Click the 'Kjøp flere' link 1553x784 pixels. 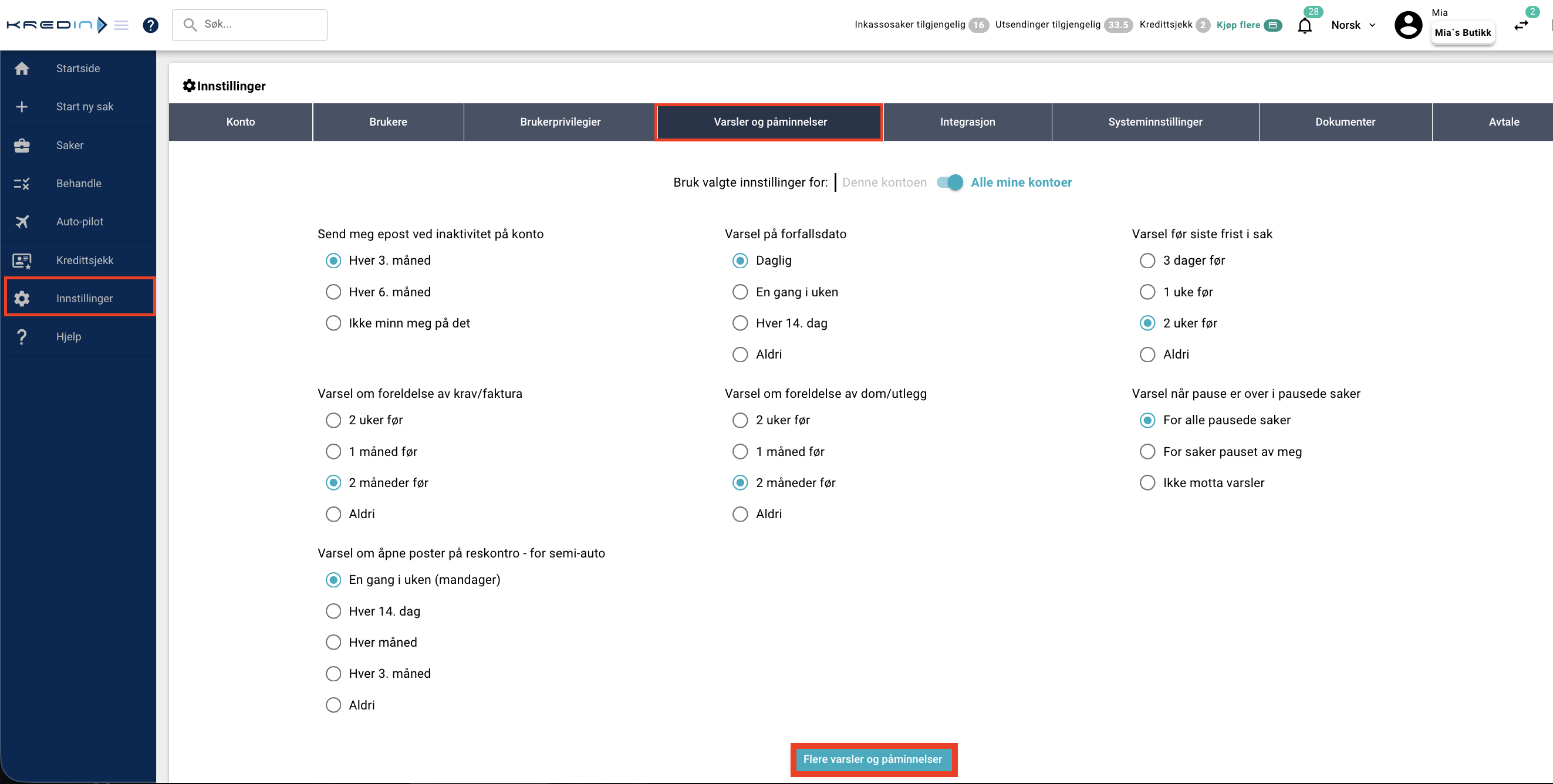pos(1238,25)
